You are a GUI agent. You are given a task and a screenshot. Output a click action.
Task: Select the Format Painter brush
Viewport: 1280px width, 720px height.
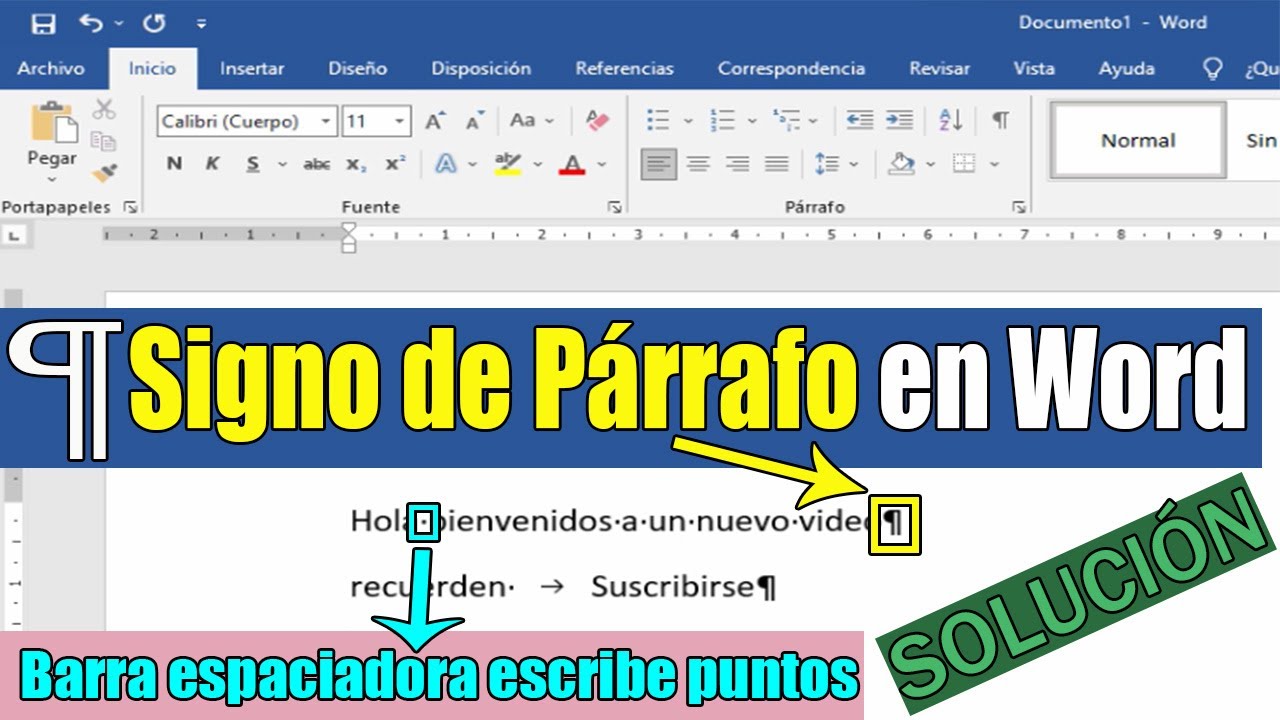point(104,173)
